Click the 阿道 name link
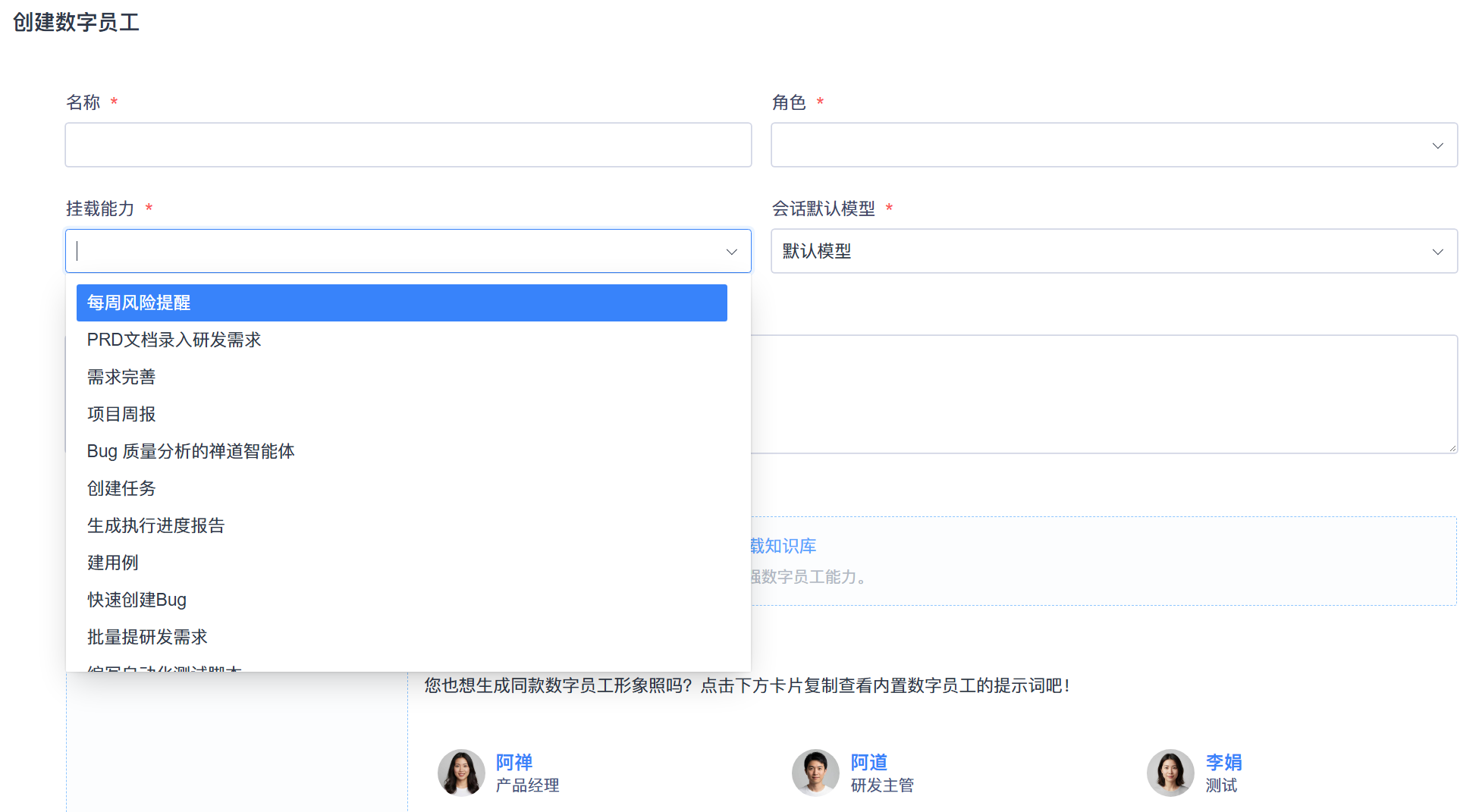 (x=869, y=762)
